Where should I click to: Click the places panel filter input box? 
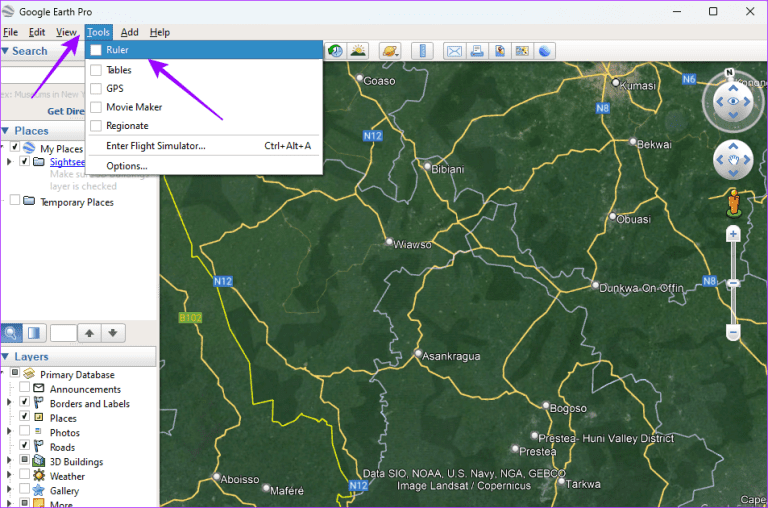click(x=64, y=333)
